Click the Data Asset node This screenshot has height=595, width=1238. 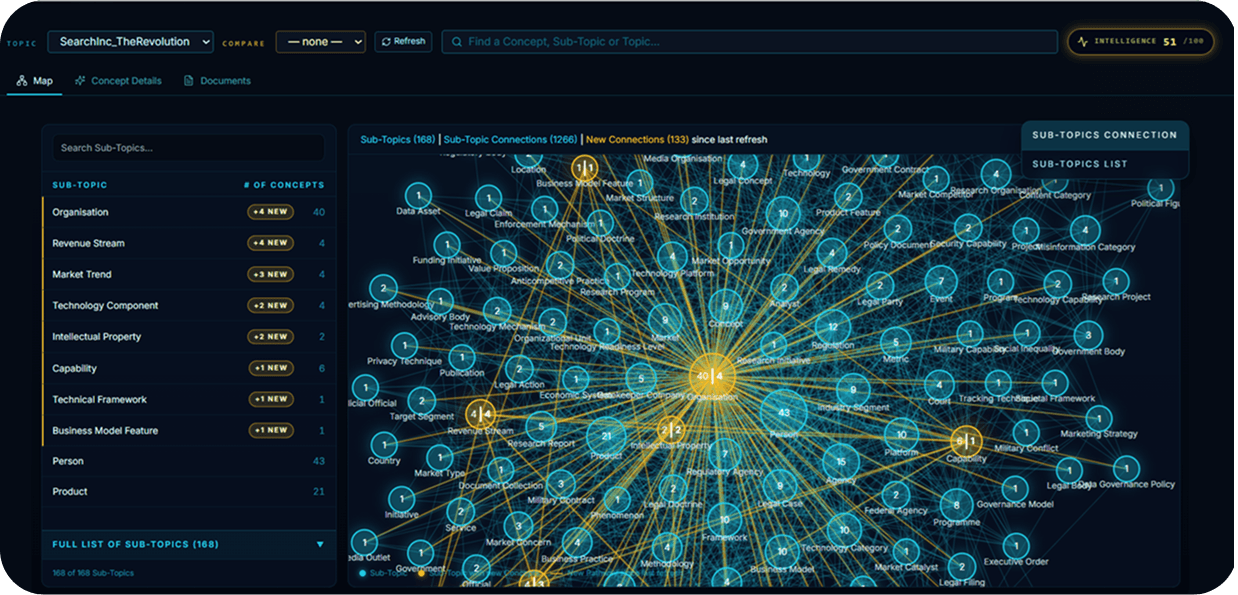(x=419, y=195)
